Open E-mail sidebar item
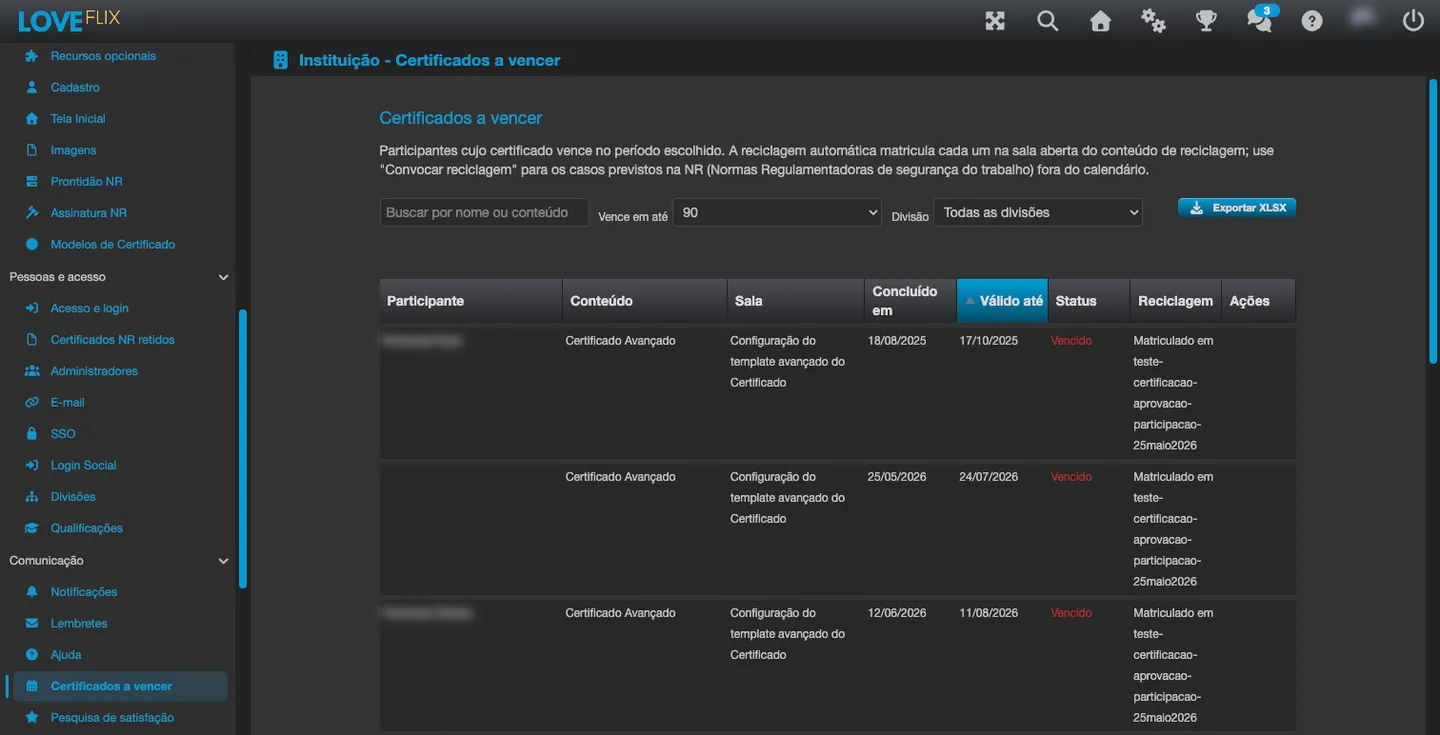Viewport: 1440px width, 735px height. 68,403
